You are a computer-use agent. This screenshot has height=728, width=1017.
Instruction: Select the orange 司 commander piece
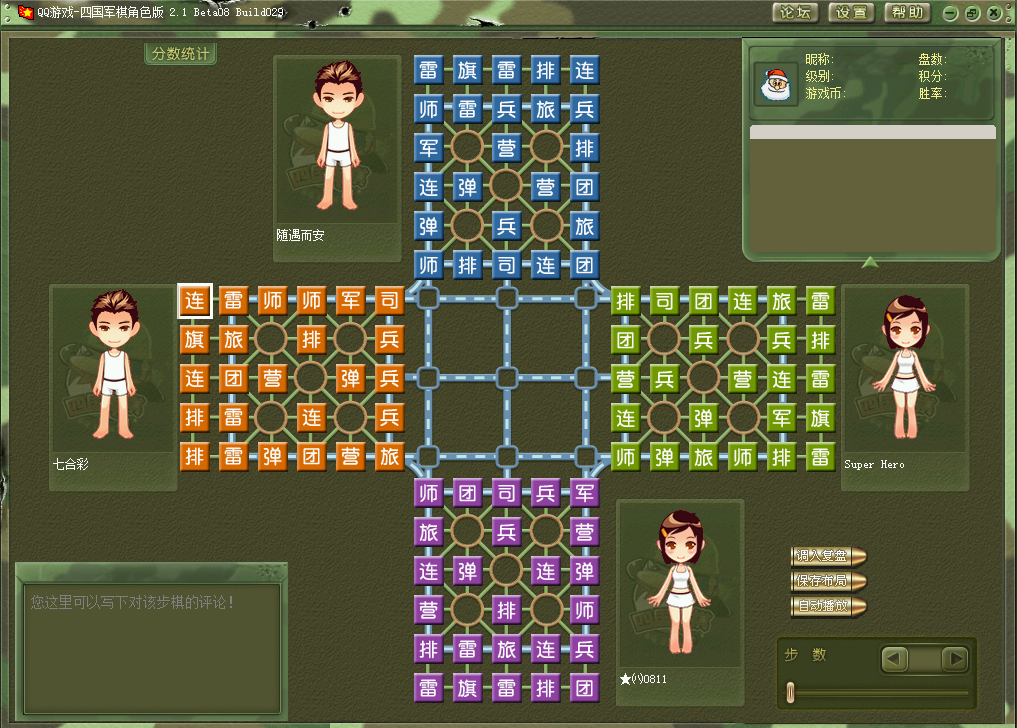pos(389,300)
